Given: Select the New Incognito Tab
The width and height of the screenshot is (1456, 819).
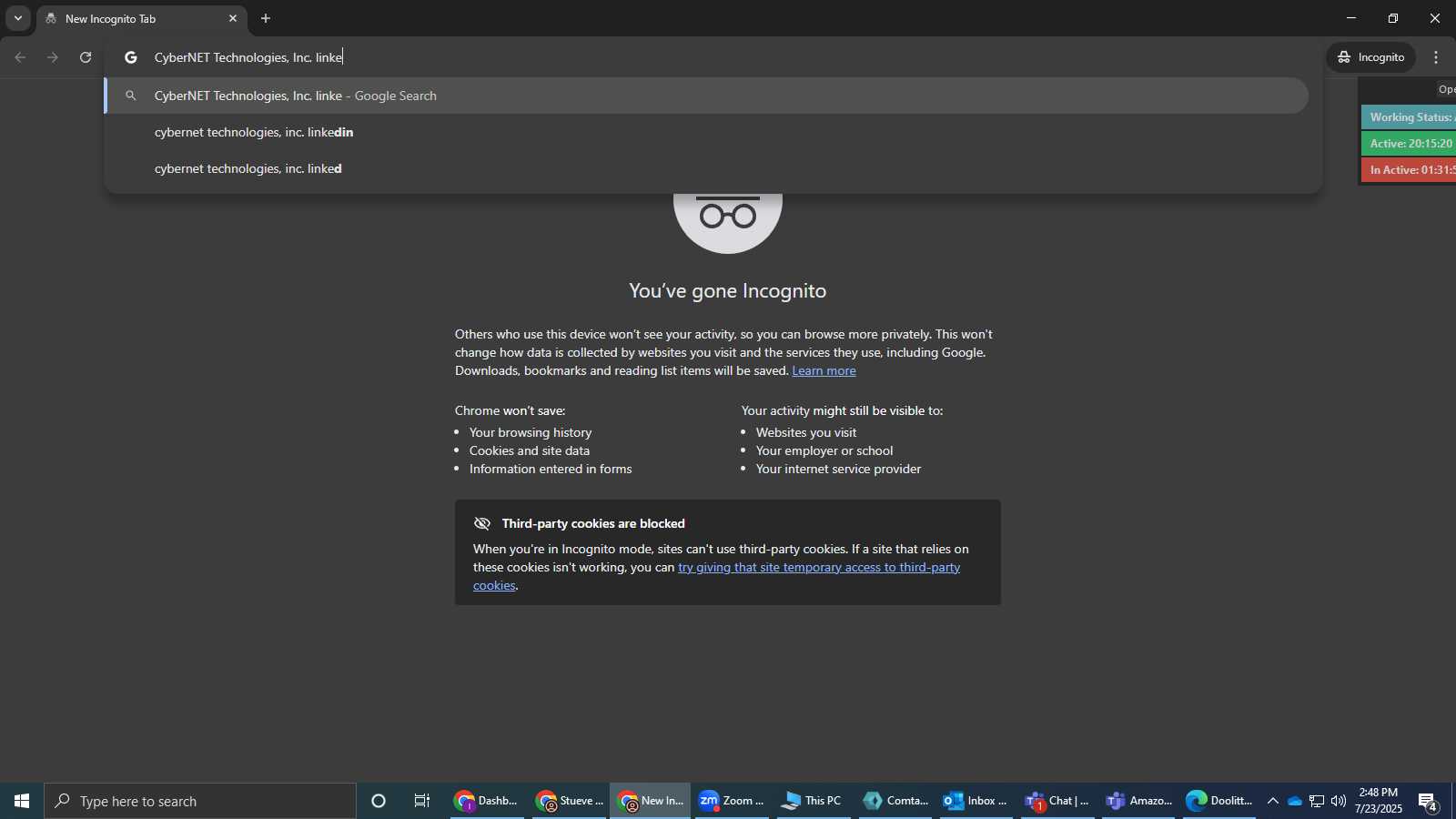Looking at the screenshot, I should pyautogui.click(x=142, y=18).
